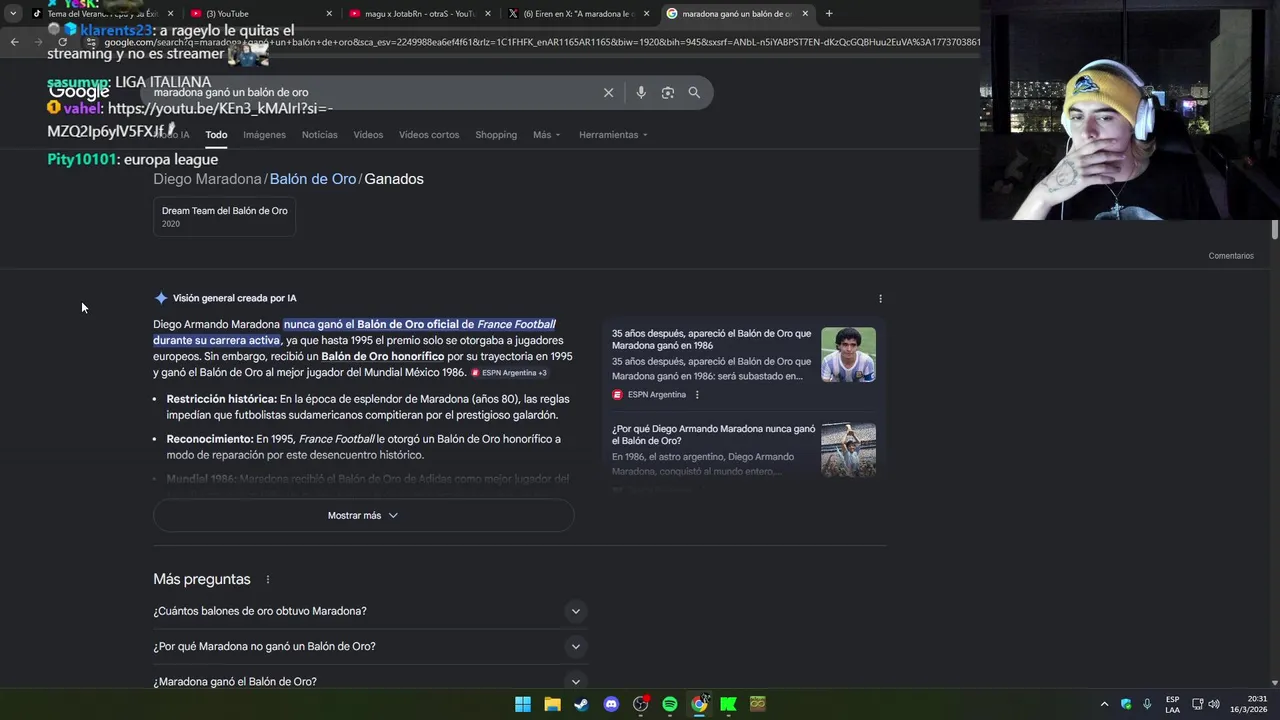Viewport: 1280px width, 720px height.
Task: Open Kick app from taskbar
Action: coord(729,704)
